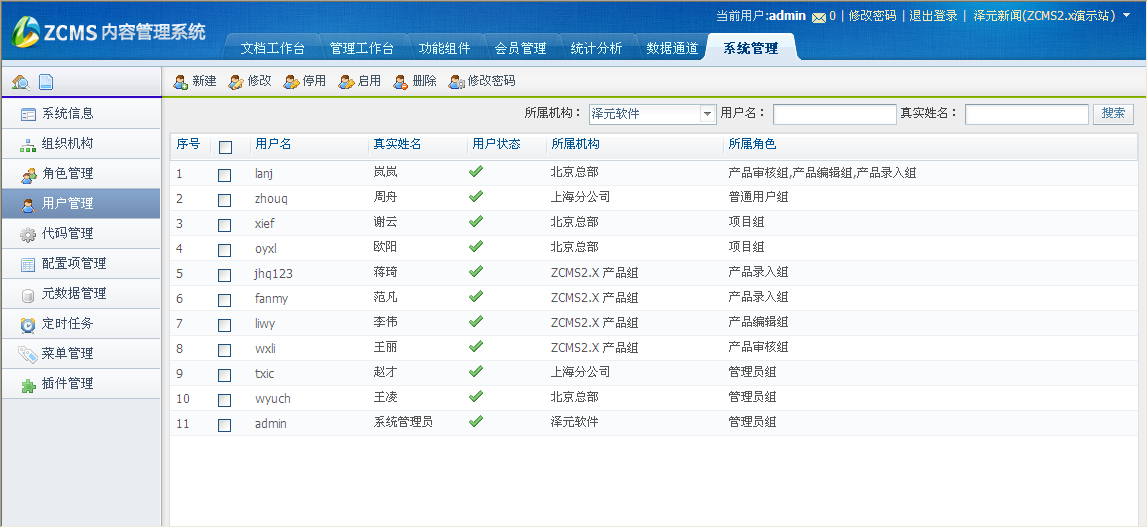Expand the 所属机构 dropdown showing 泽元软件

[x=707, y=114]
